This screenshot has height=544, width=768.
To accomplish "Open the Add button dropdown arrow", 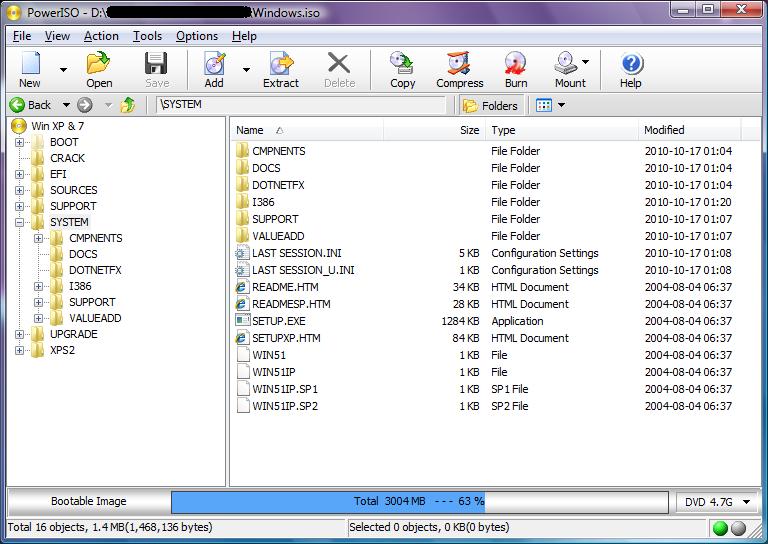I will tap(246, 70).
